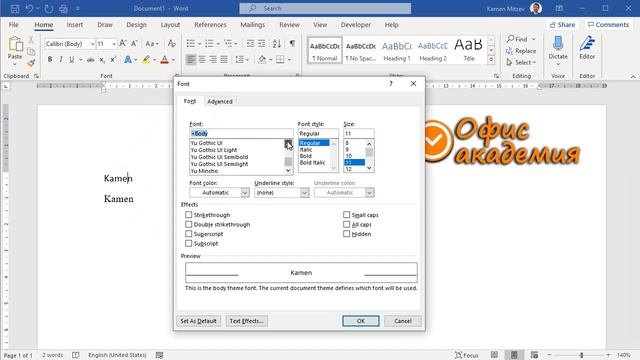Open Text Effects icon in ribbon
The image size is (640, 360).
click(x=128, y=60)
